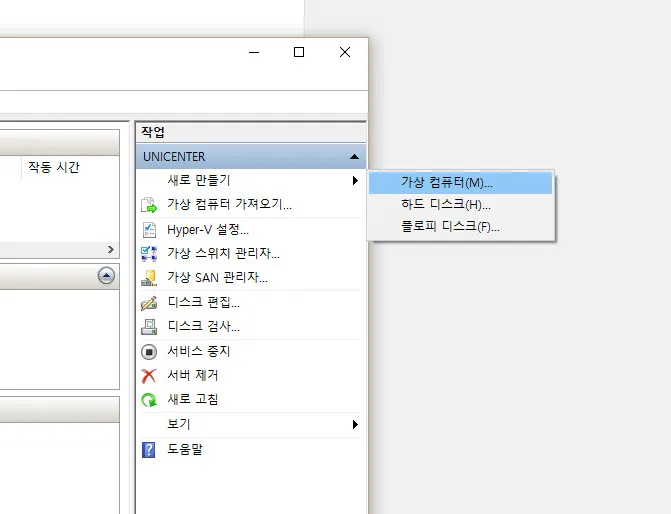Click 새로 고침 action

[x=193, y=400]
